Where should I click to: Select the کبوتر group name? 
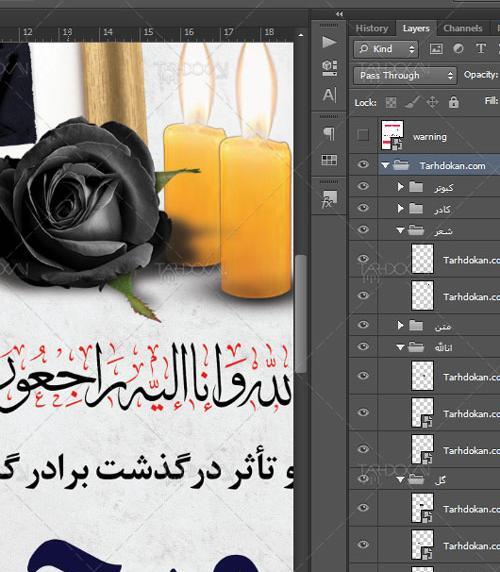point(444,188)
